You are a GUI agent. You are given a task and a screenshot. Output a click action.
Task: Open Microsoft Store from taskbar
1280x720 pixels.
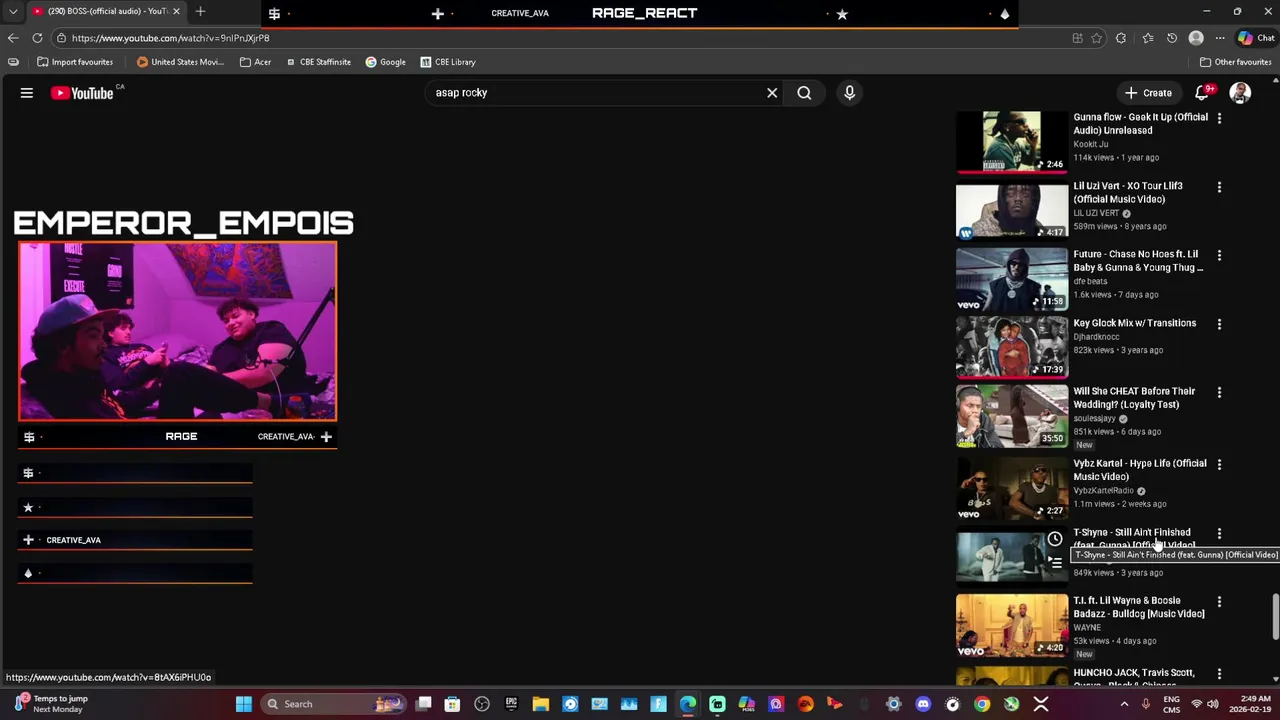click(452, 704)
